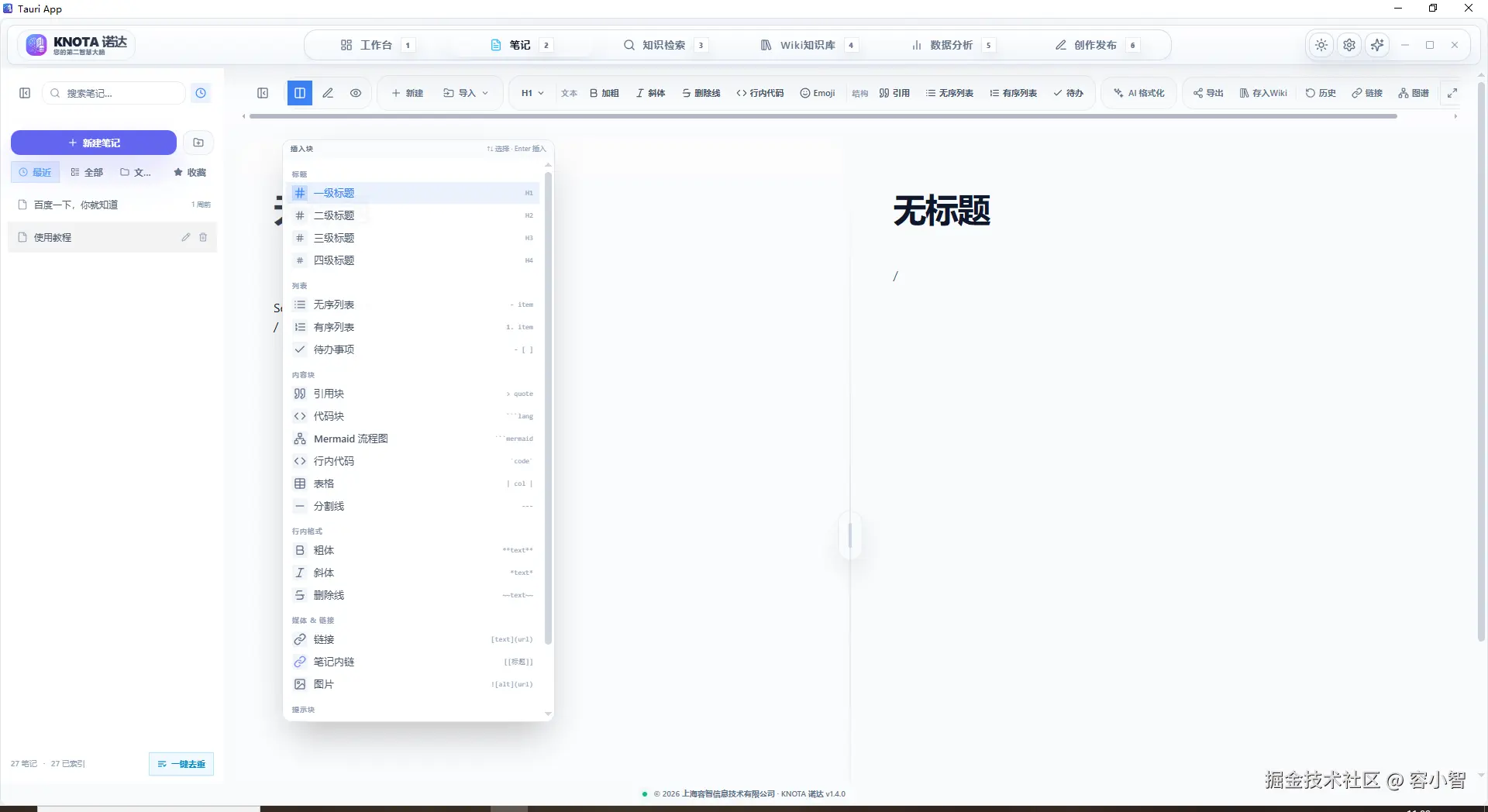The image size is (1488, 812).
Task: Choose 待办事项 from insert-block menu
Action: [x=413, y=349]
